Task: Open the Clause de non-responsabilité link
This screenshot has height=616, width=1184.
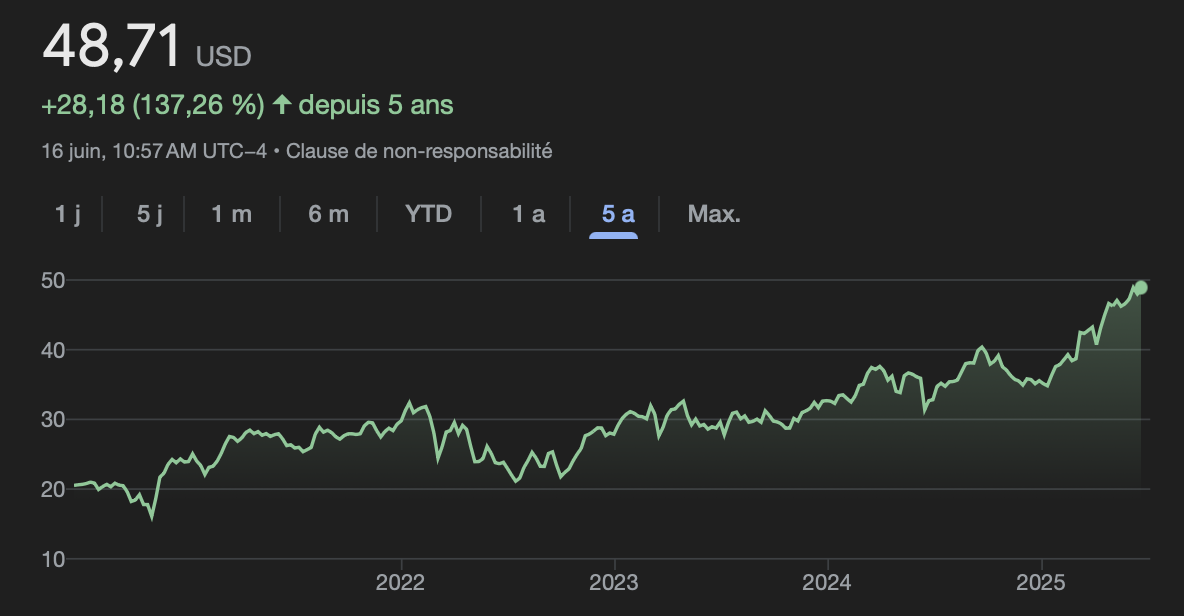Action: (419, 151)
